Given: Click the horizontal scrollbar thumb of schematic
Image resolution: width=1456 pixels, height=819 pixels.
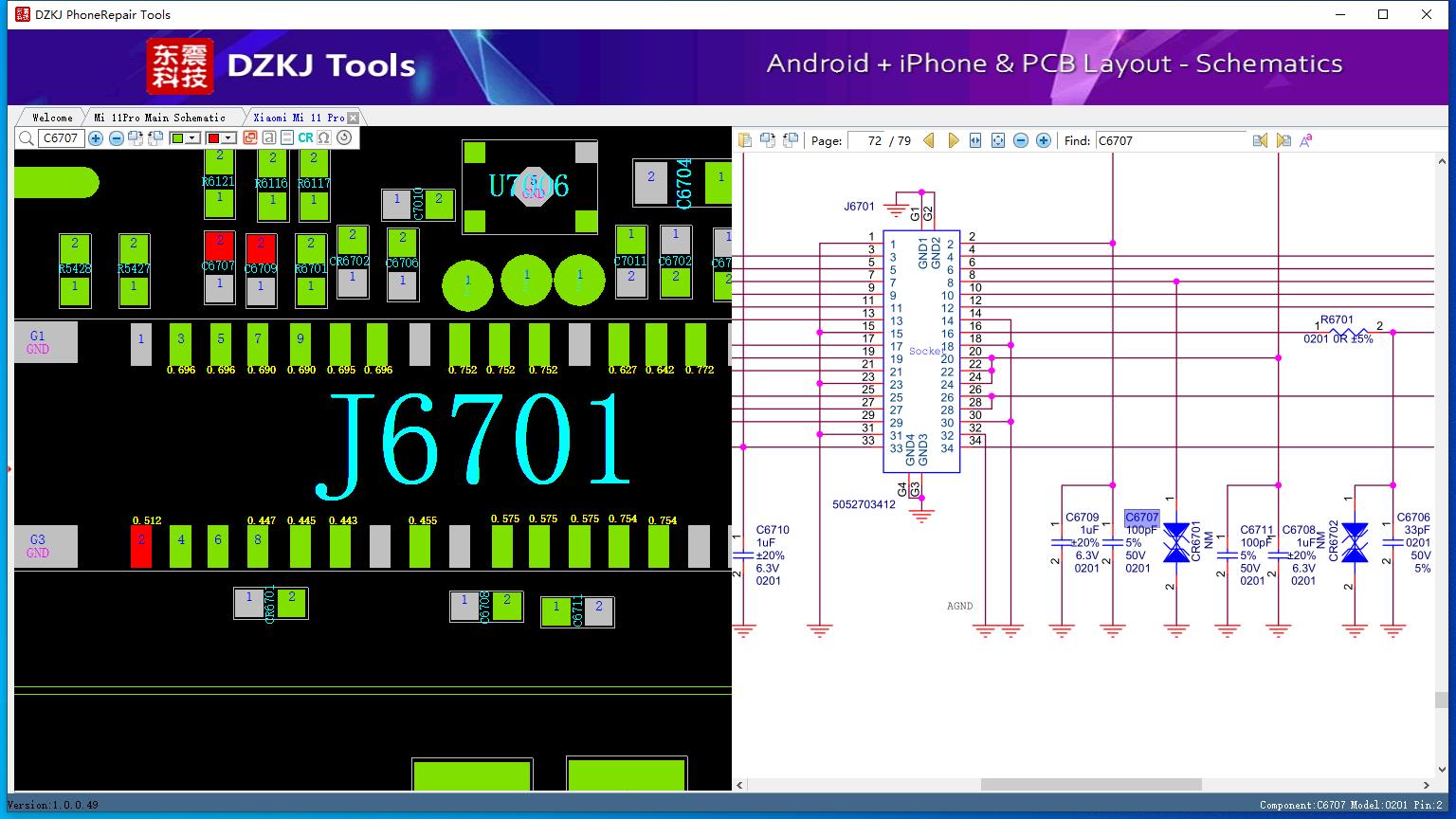Looking at the screenshot, I should click(1091, 785).
